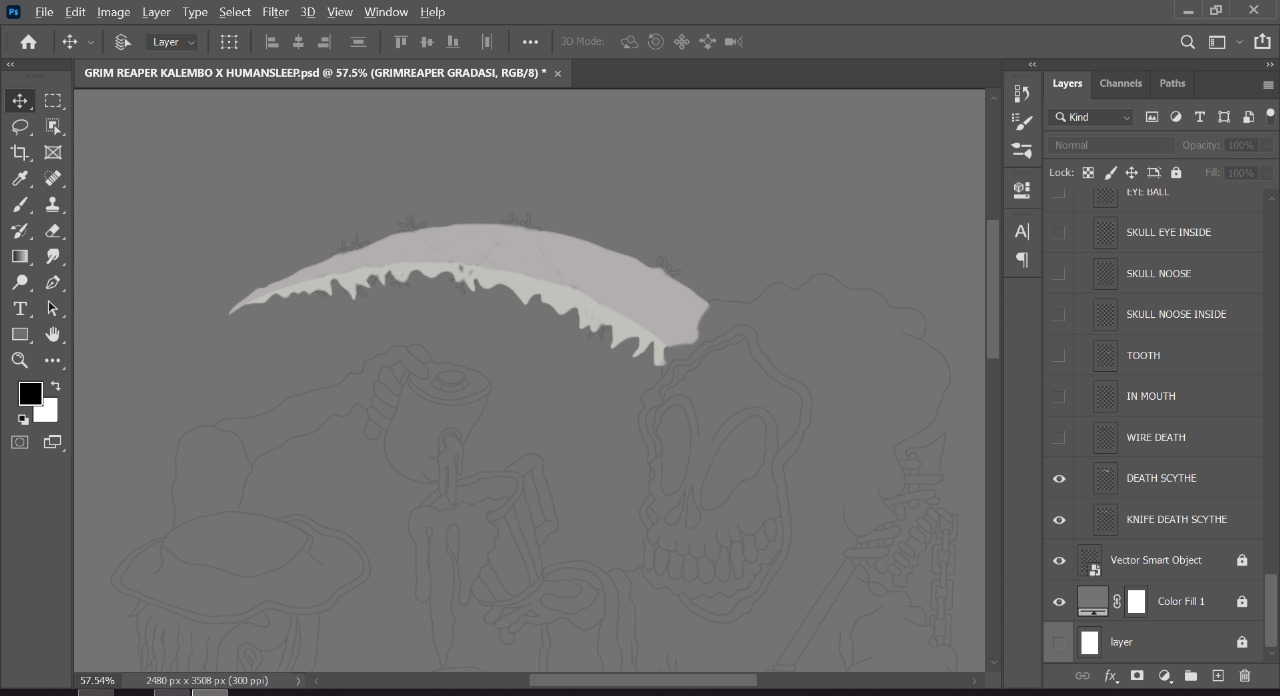1280x696 pixels.
Task: Select the Rectangle shape tool
Action: [x=20, y=334]
